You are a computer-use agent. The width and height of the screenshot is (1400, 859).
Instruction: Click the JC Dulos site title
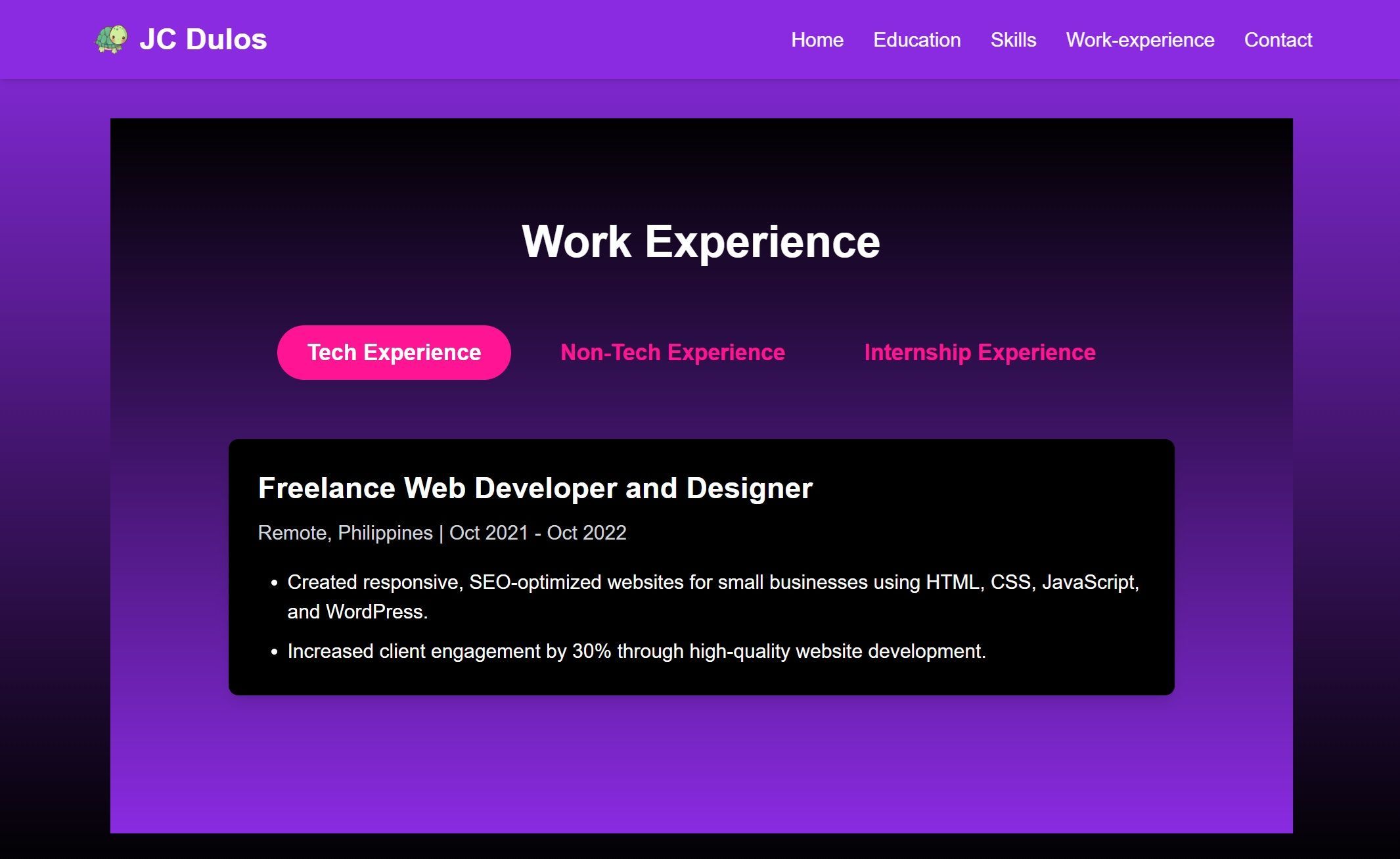203,39
